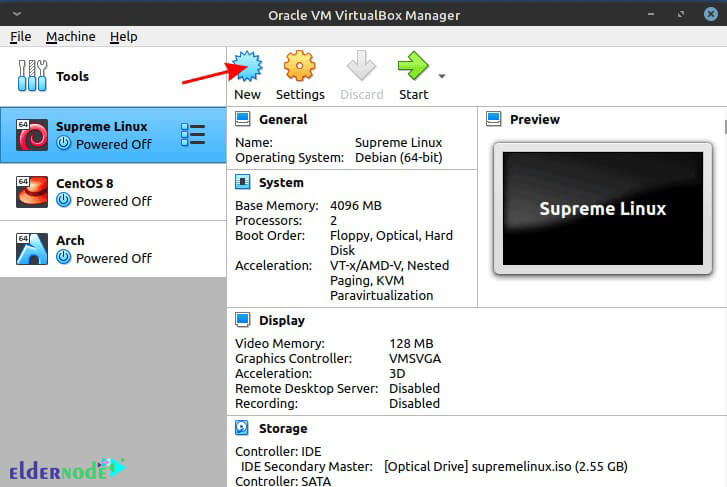
Task: Open Settings gear icon in toolbar
Action: [300, 66]
